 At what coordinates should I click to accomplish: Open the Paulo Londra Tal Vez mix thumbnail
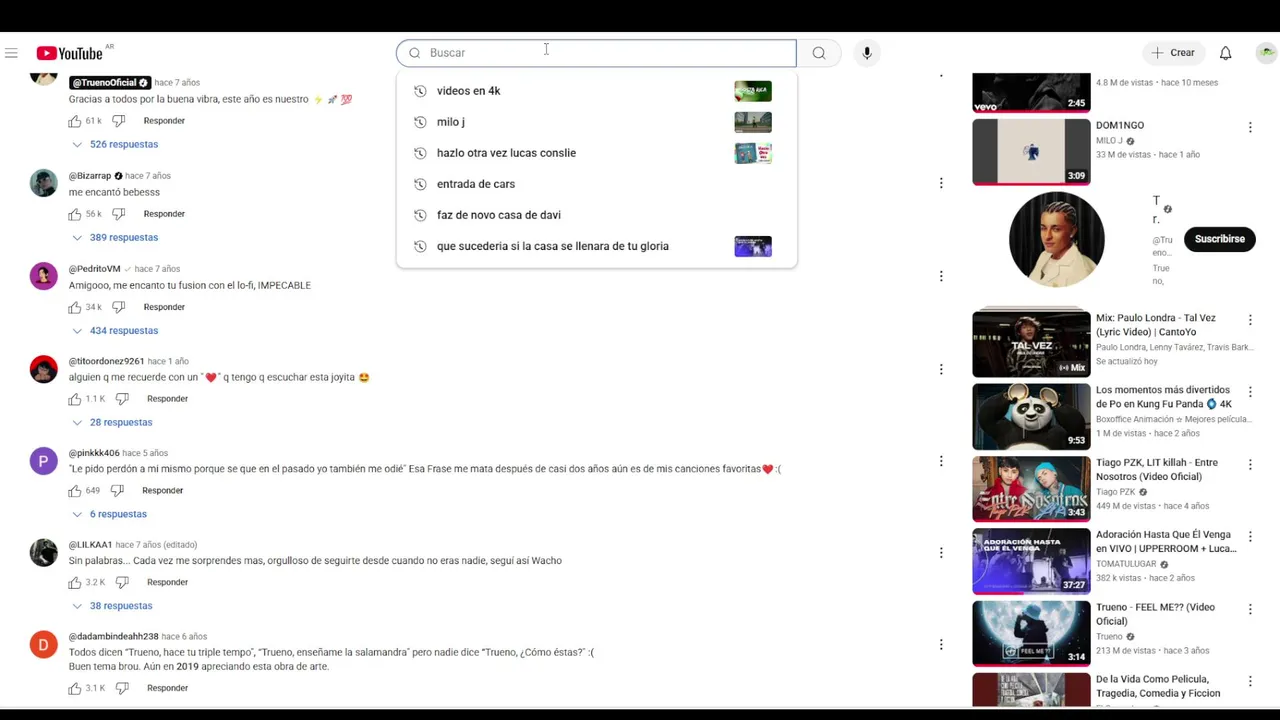(1031, 344)
